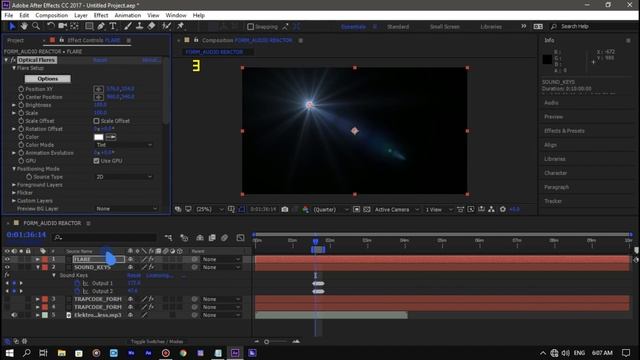This screenshot has height=360, width=640.
Task: Toggle Optical Flares fx effect switch
Action: click(x=13, y=60)
